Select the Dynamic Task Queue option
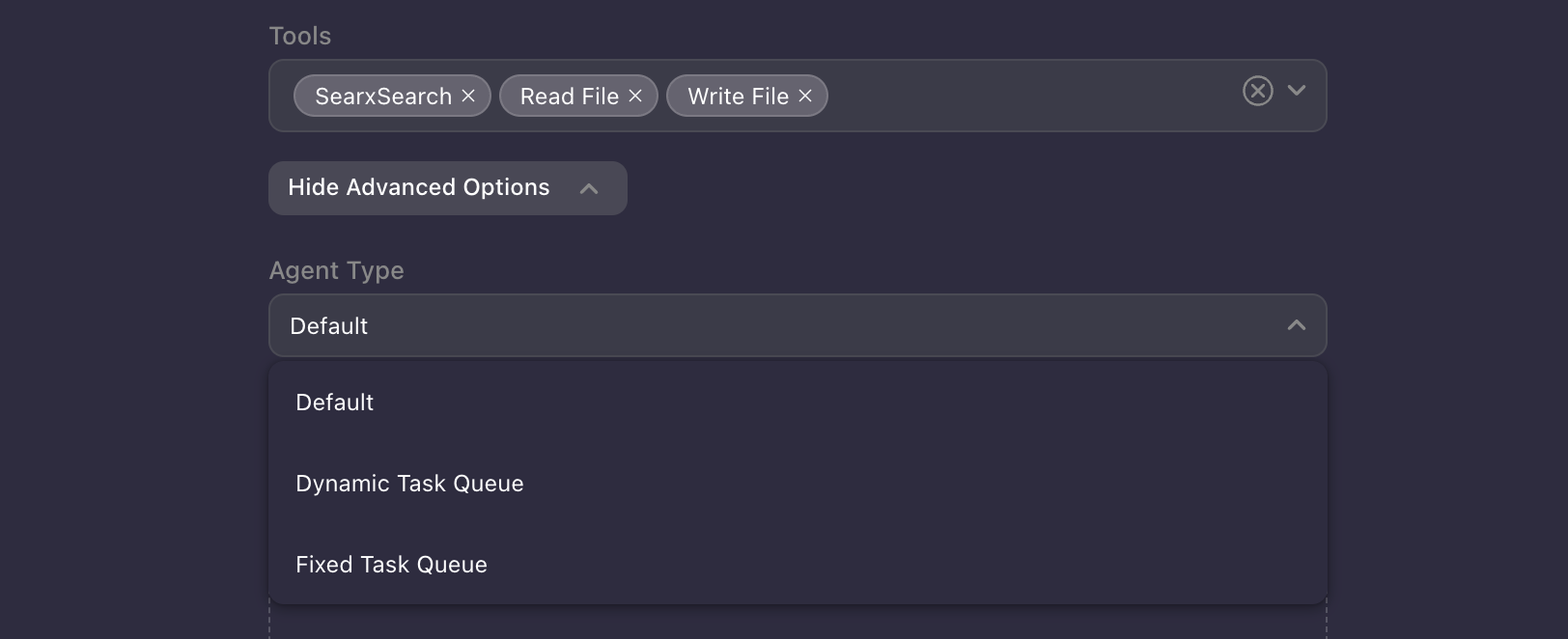 (x=409, y=484)
